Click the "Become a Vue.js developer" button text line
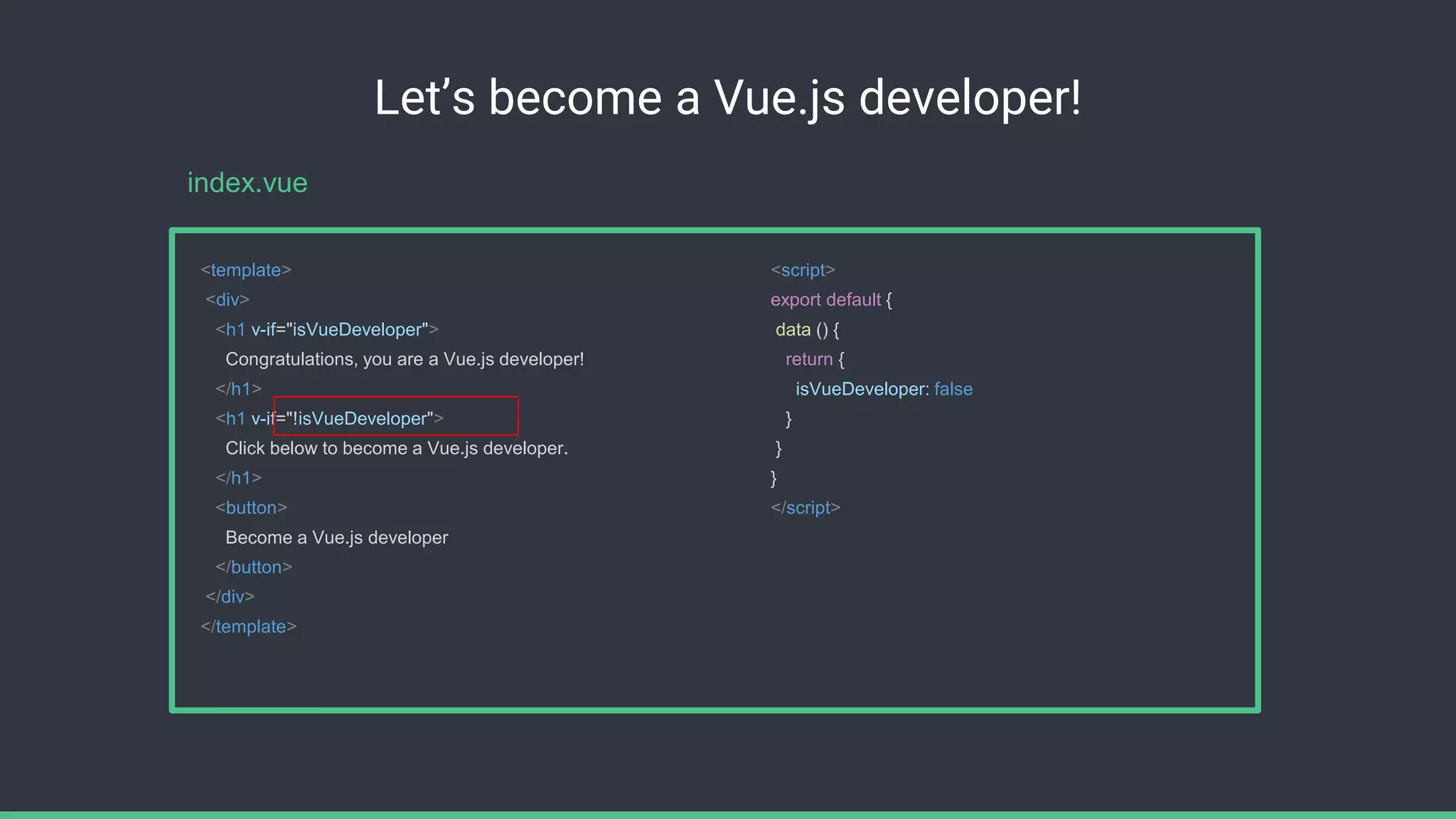The width and height of the screenshot is (1456, 819). (x=337, y=537)
